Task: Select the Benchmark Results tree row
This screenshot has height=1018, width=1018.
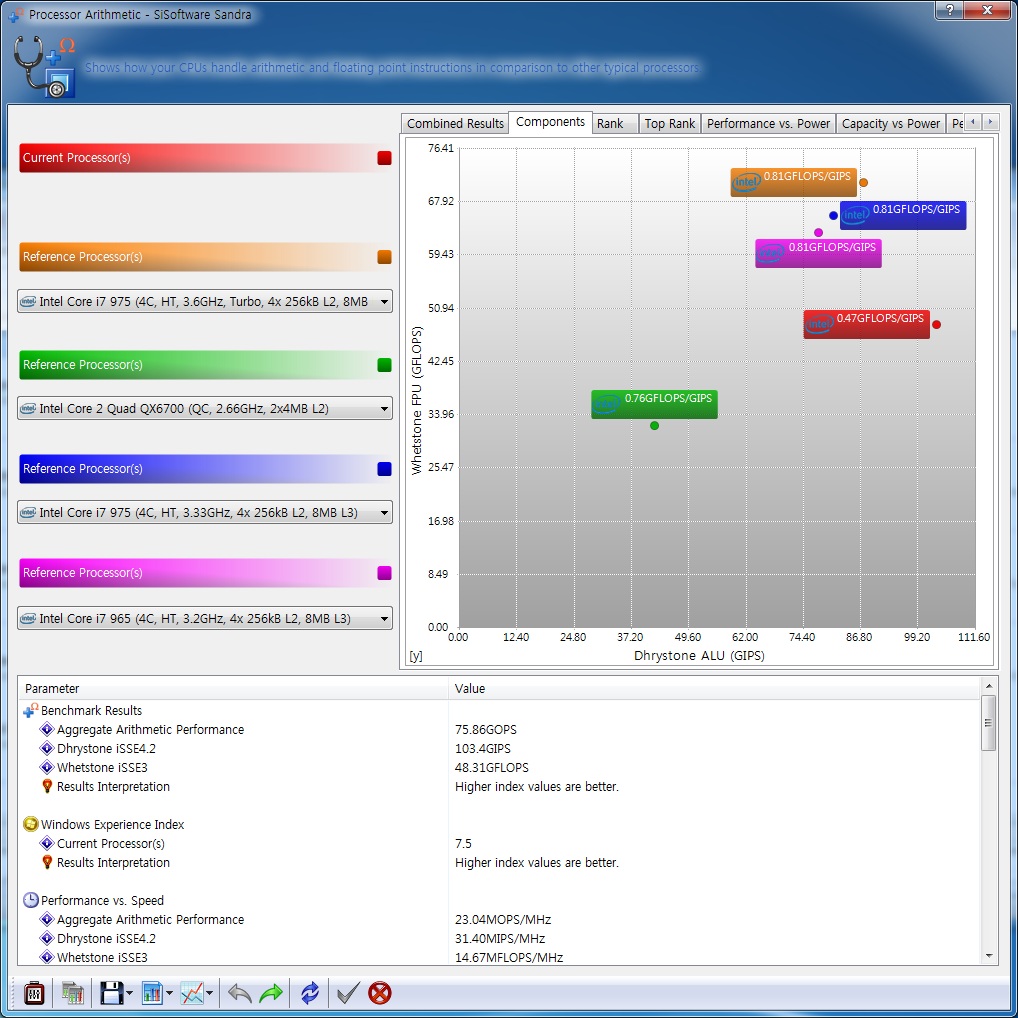Action: click(x=91, y=710)
